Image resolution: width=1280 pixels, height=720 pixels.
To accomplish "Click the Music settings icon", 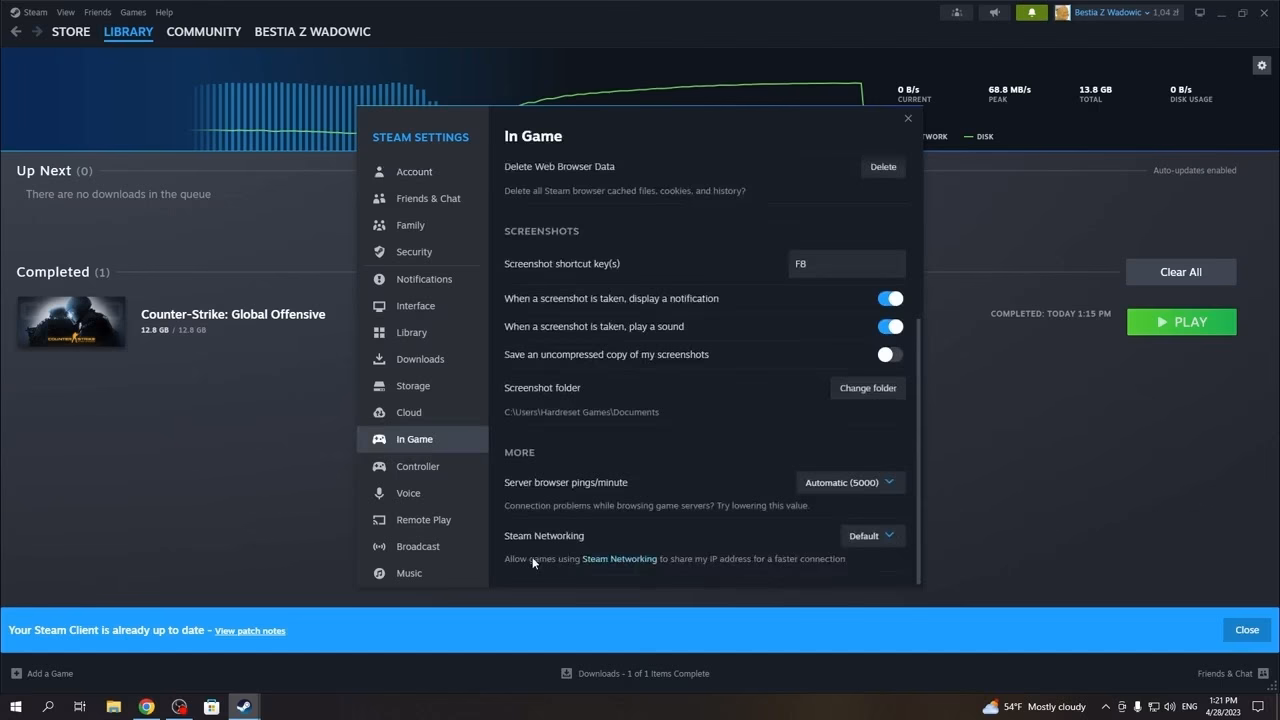I will coord(379,573).
